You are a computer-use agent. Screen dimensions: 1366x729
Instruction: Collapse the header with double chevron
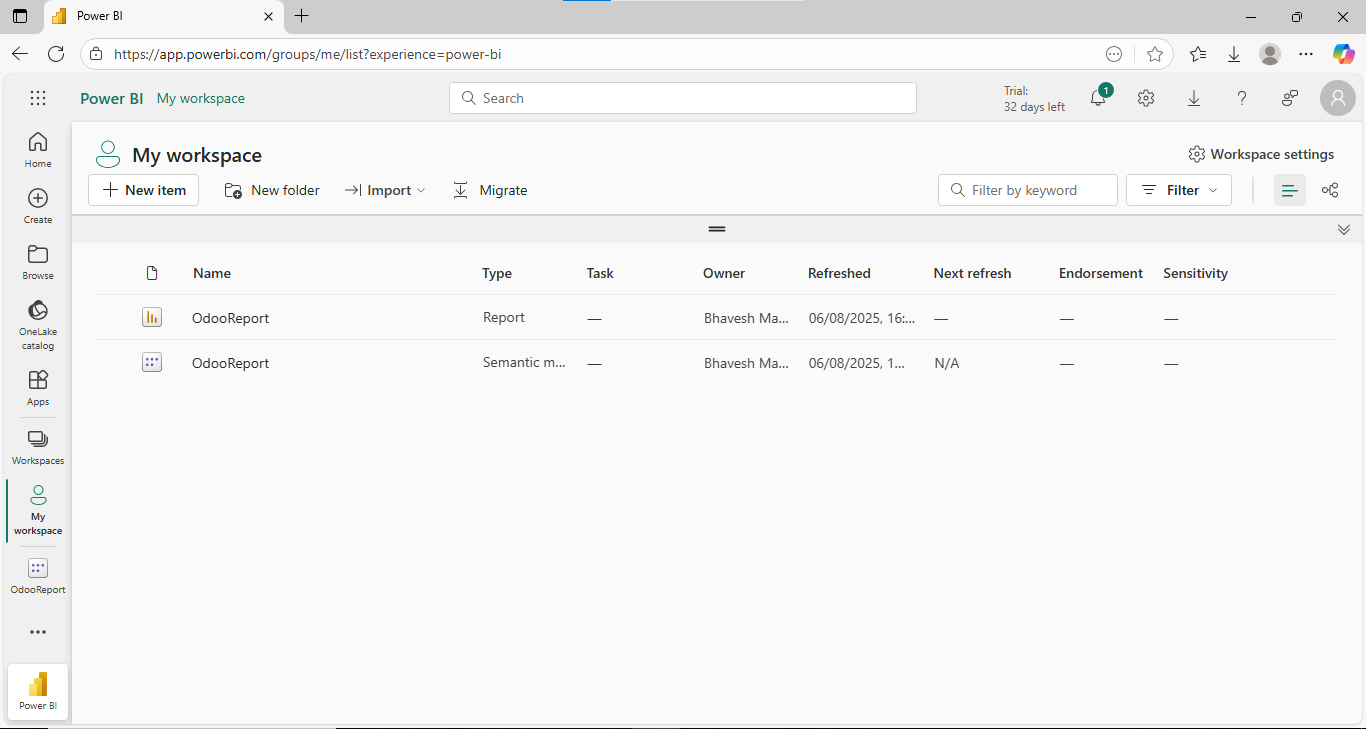[1344, 229]
